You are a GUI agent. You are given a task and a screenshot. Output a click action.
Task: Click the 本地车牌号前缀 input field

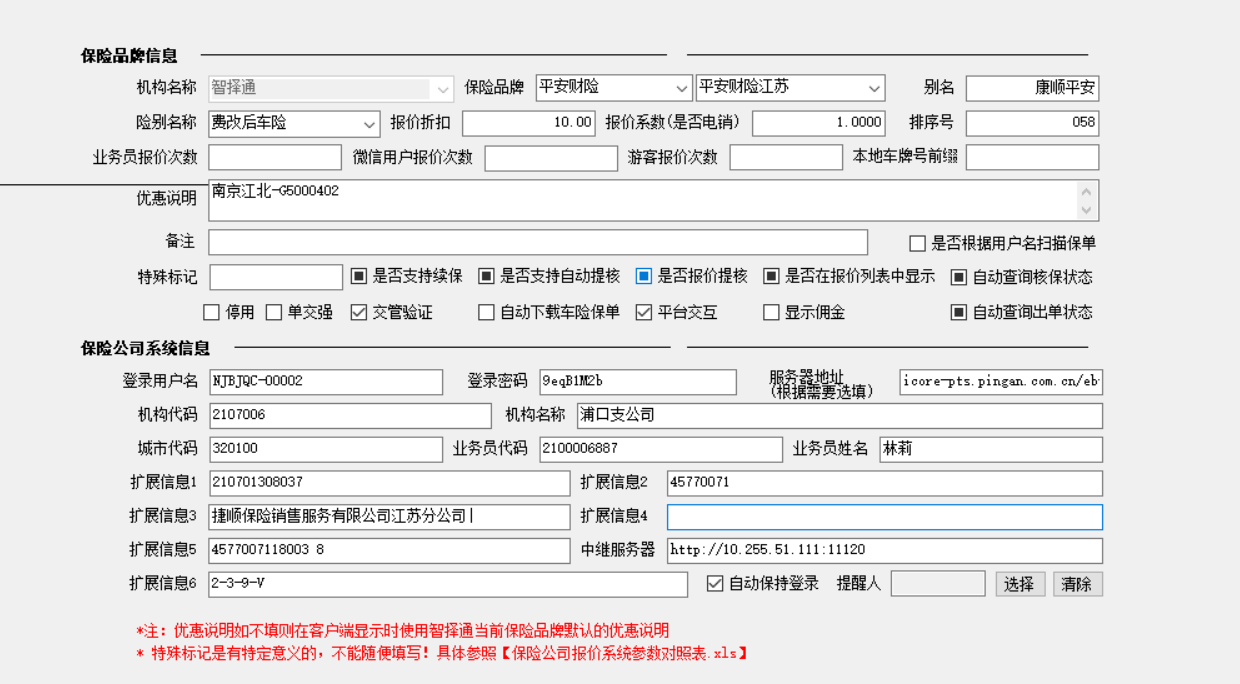click(x=1032, y=158)
